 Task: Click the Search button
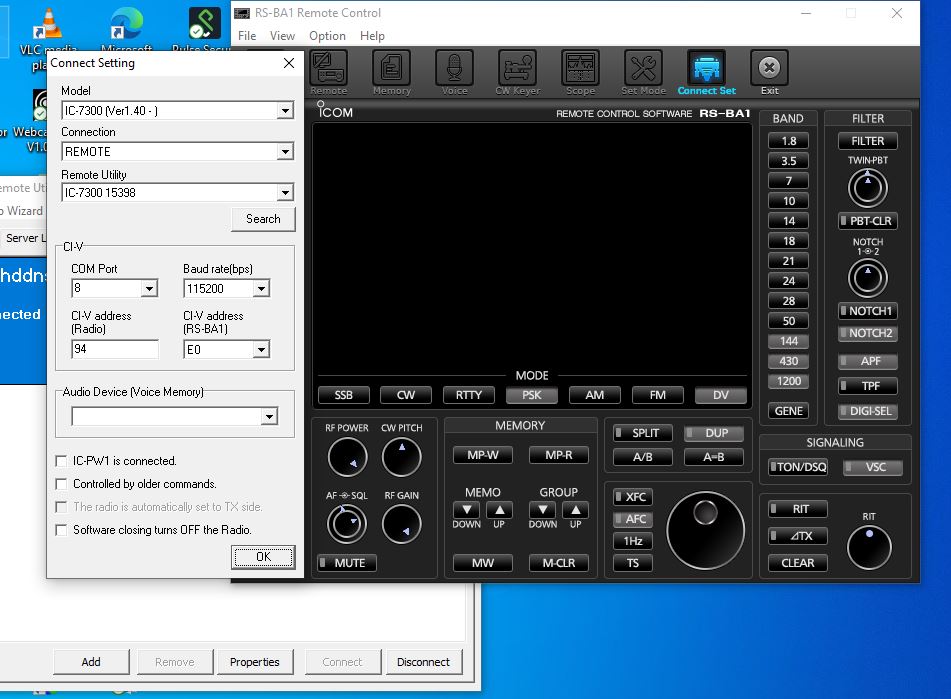click(263, 219)
